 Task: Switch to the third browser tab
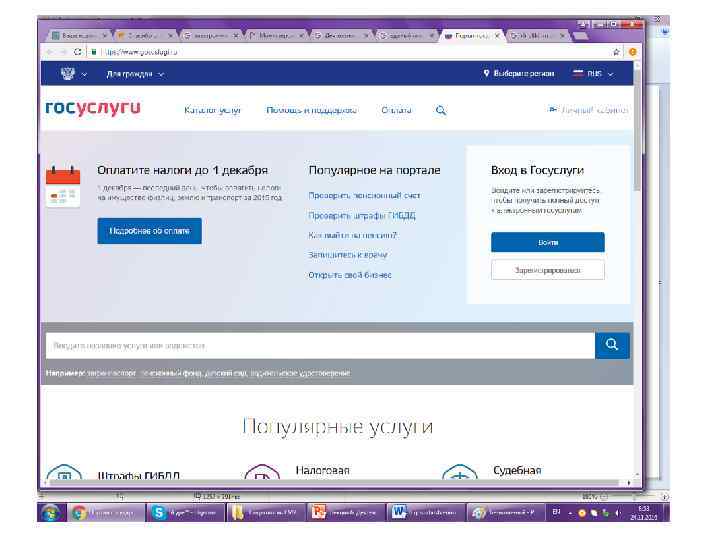(x=208, y=35)
